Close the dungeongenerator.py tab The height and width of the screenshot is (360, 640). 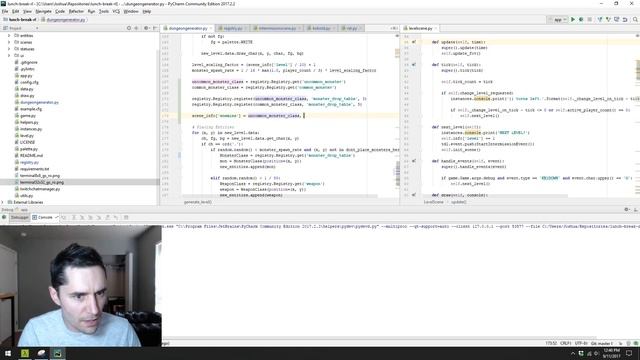tap(211, 29)
